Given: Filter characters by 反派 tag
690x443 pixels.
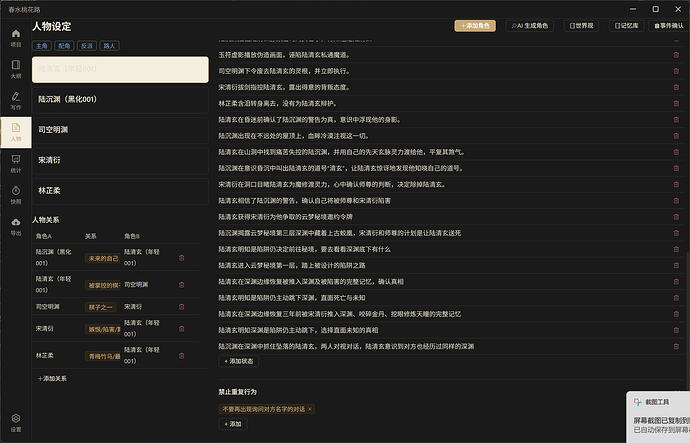Looking at the screenshot, I should (x=87, y=46).
